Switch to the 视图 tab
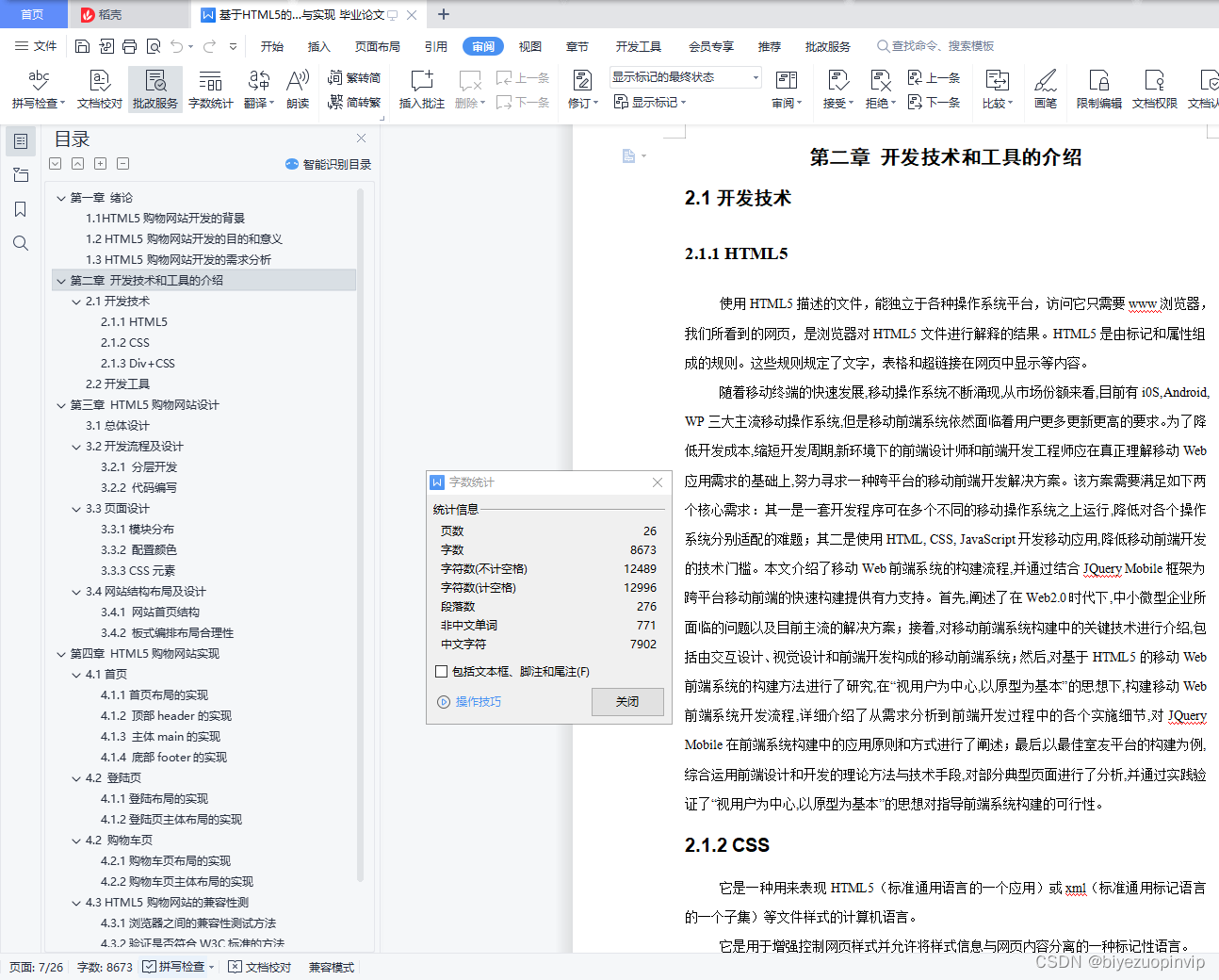 pos(530,46)
